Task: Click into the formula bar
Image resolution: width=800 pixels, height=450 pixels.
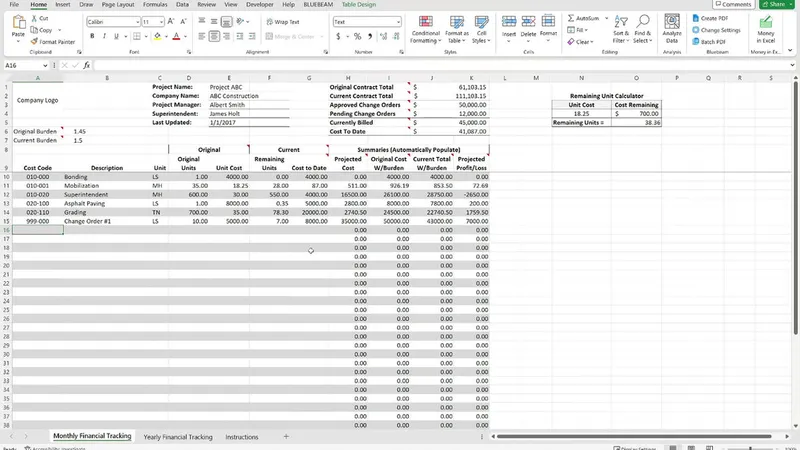Action: 443,65
